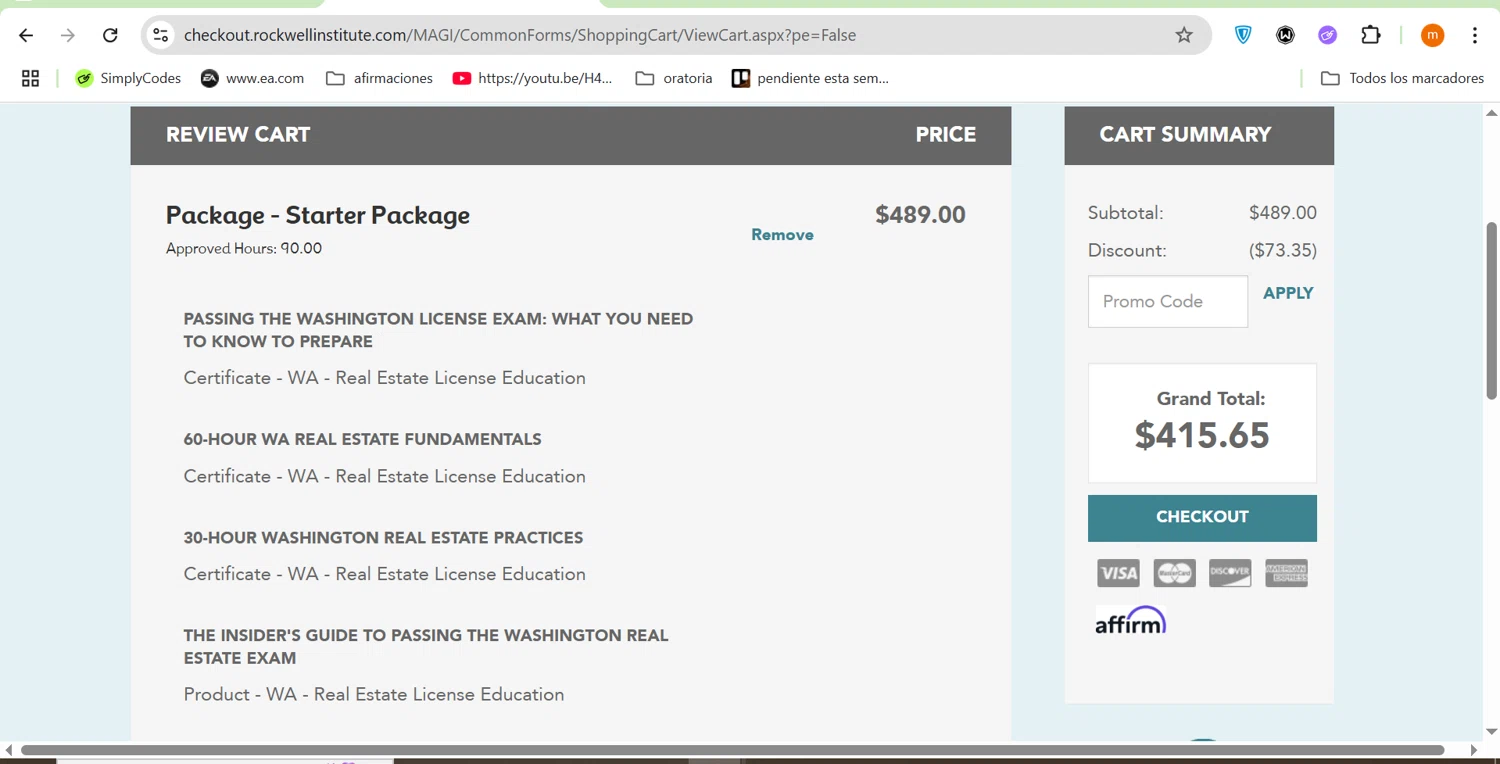Click the Review Cart header
The image size is (1500, 764).
coord(238,134)
